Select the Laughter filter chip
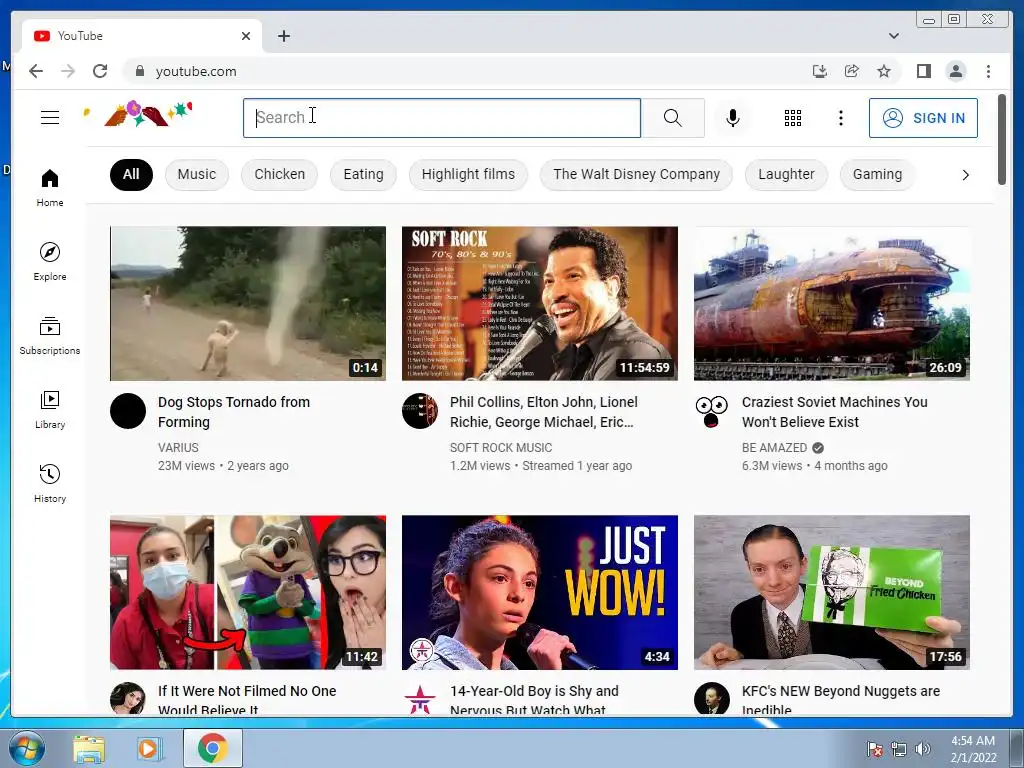Image resolution: width=1024 pixels, height=768 pixels. 786,174
